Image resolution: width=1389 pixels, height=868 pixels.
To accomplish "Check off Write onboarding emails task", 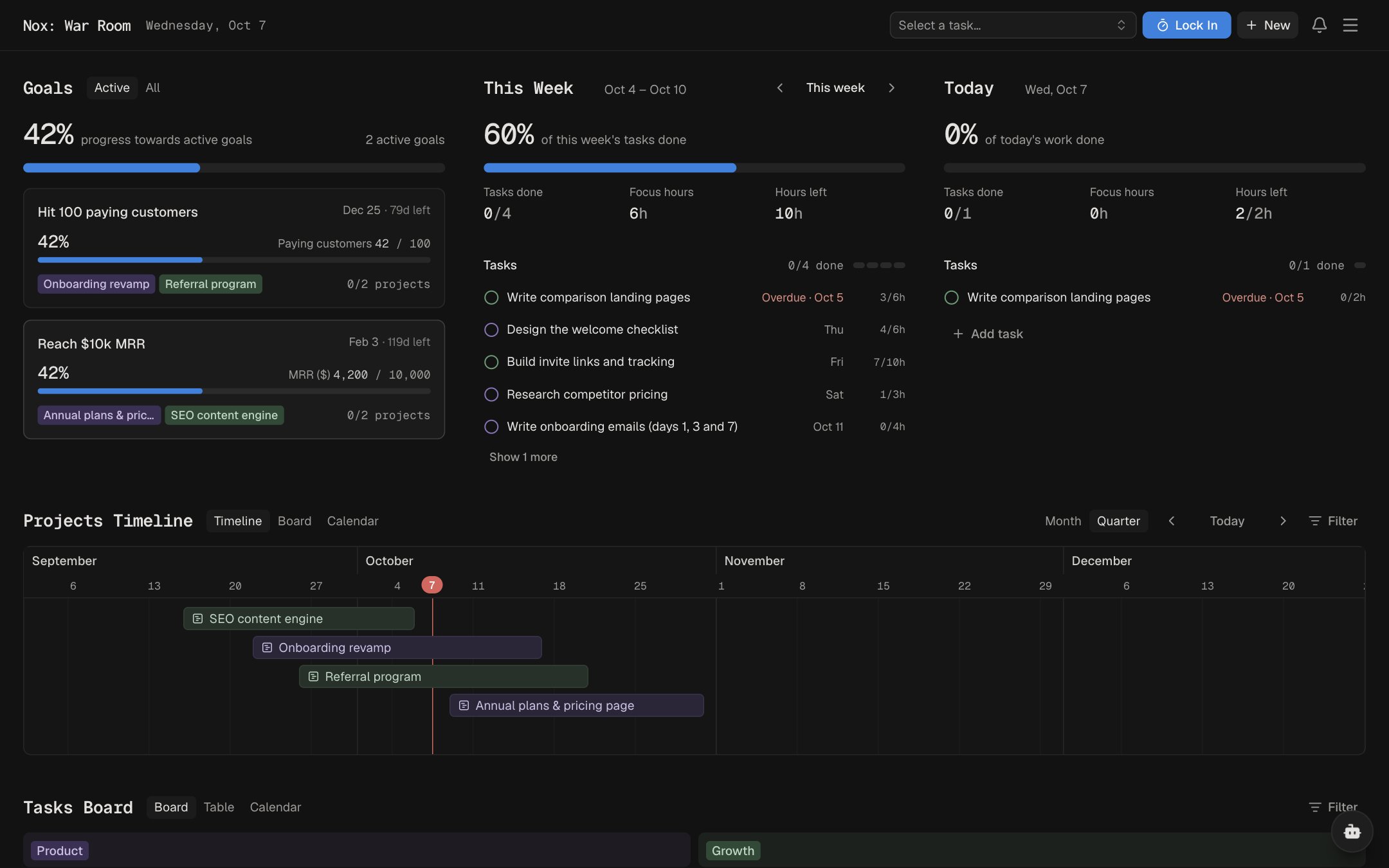I will pyautogui.click(x=491, y=427).
